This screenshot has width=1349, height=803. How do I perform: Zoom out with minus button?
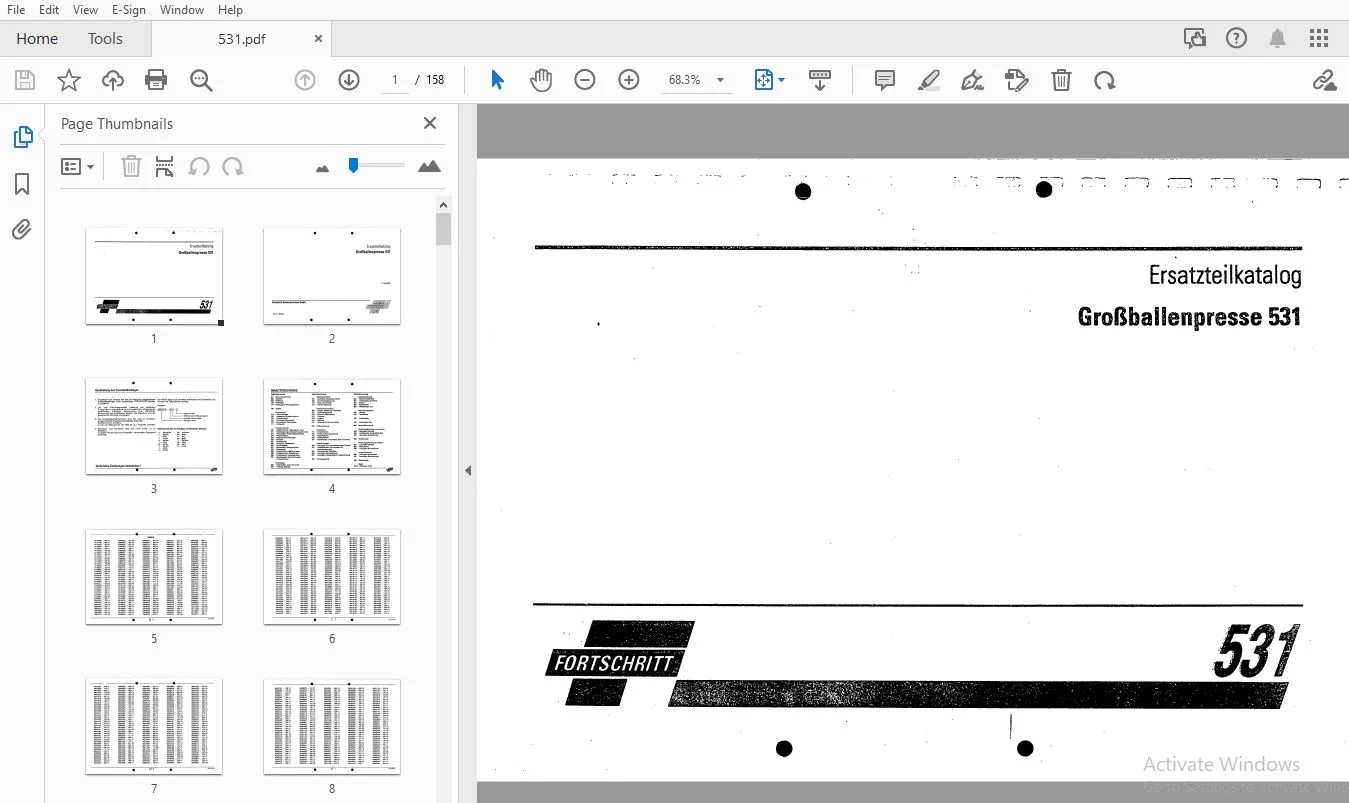coord(585,80)
